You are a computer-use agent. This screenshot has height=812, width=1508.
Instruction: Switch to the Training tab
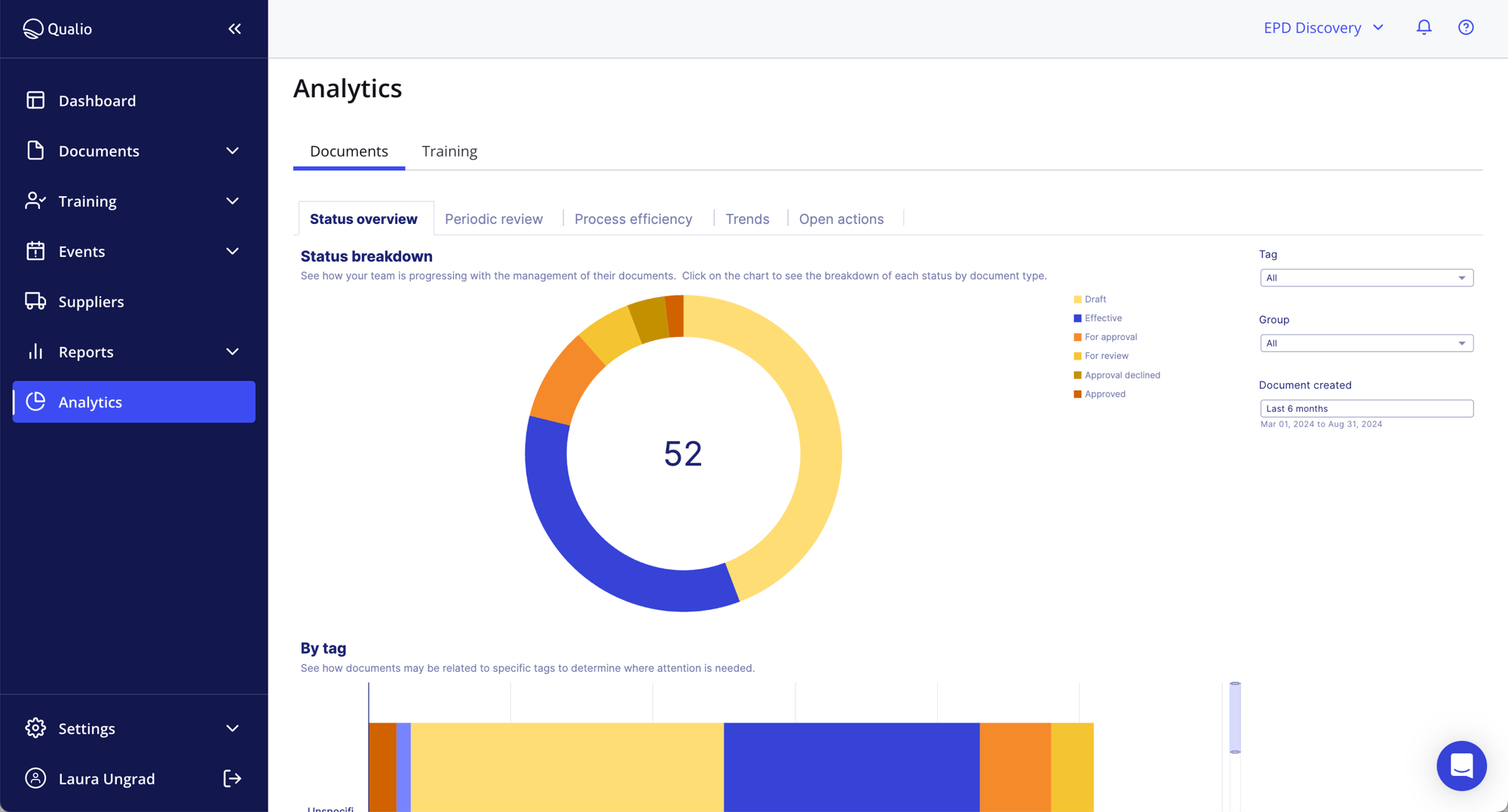(449, 151)
